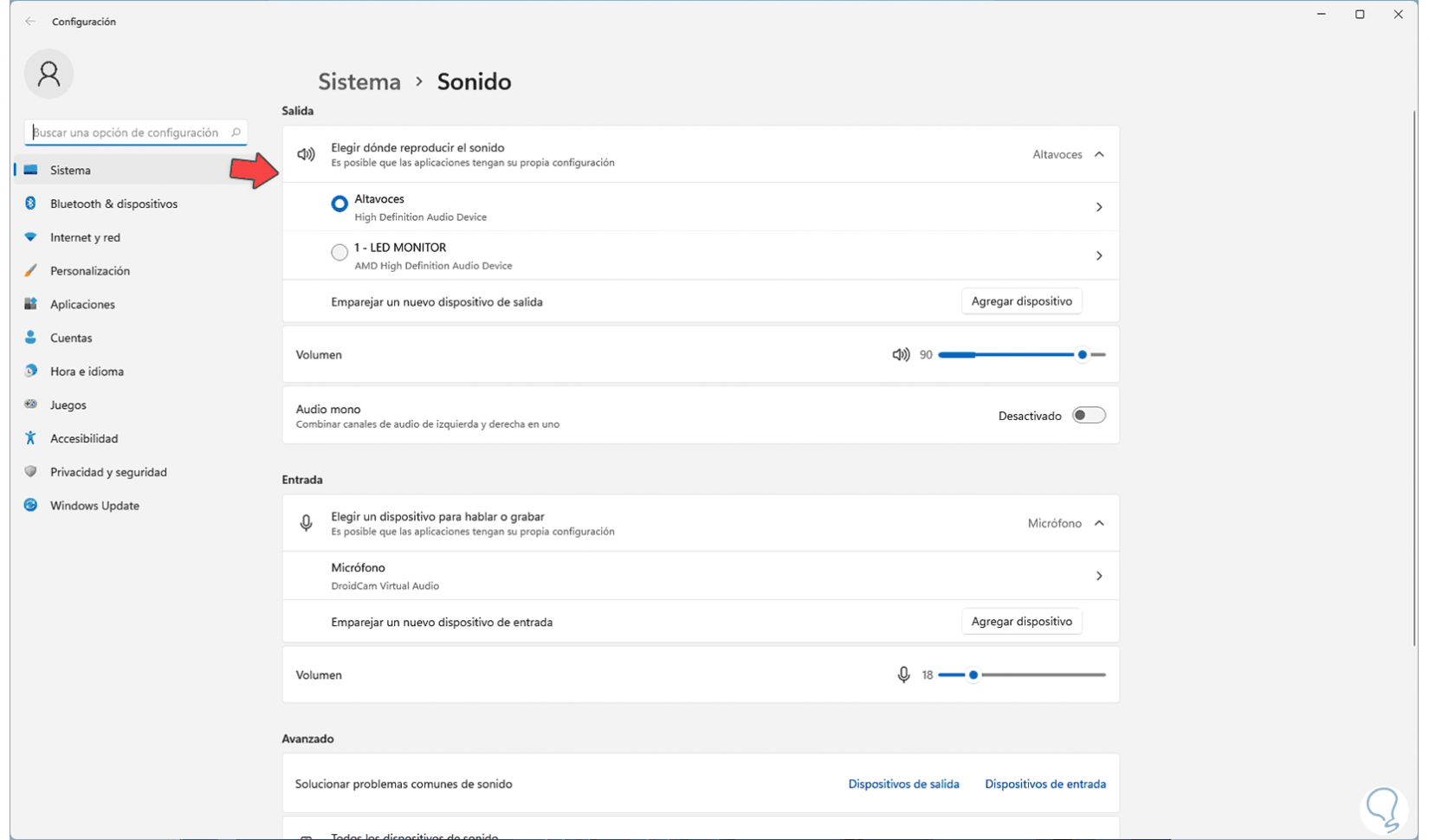Toggle Audio mono switch
Viewport: 1429px width, 840px height.
[1089, 416]
